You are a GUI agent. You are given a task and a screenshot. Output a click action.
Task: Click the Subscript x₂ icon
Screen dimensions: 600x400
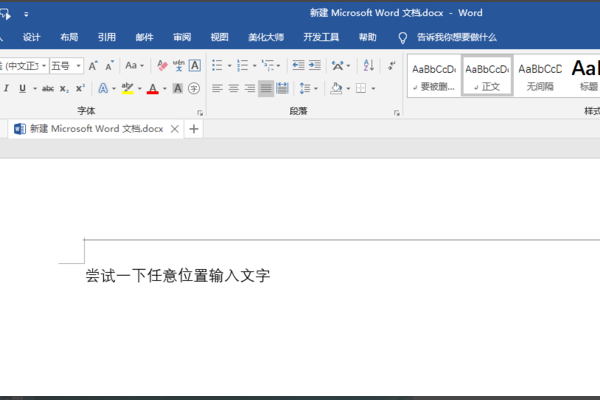click(x=65, y=89)
